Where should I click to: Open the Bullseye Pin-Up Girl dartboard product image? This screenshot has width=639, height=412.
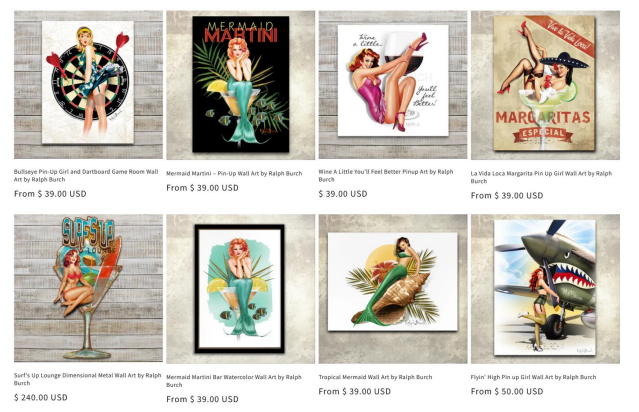[x=88, y=85]
